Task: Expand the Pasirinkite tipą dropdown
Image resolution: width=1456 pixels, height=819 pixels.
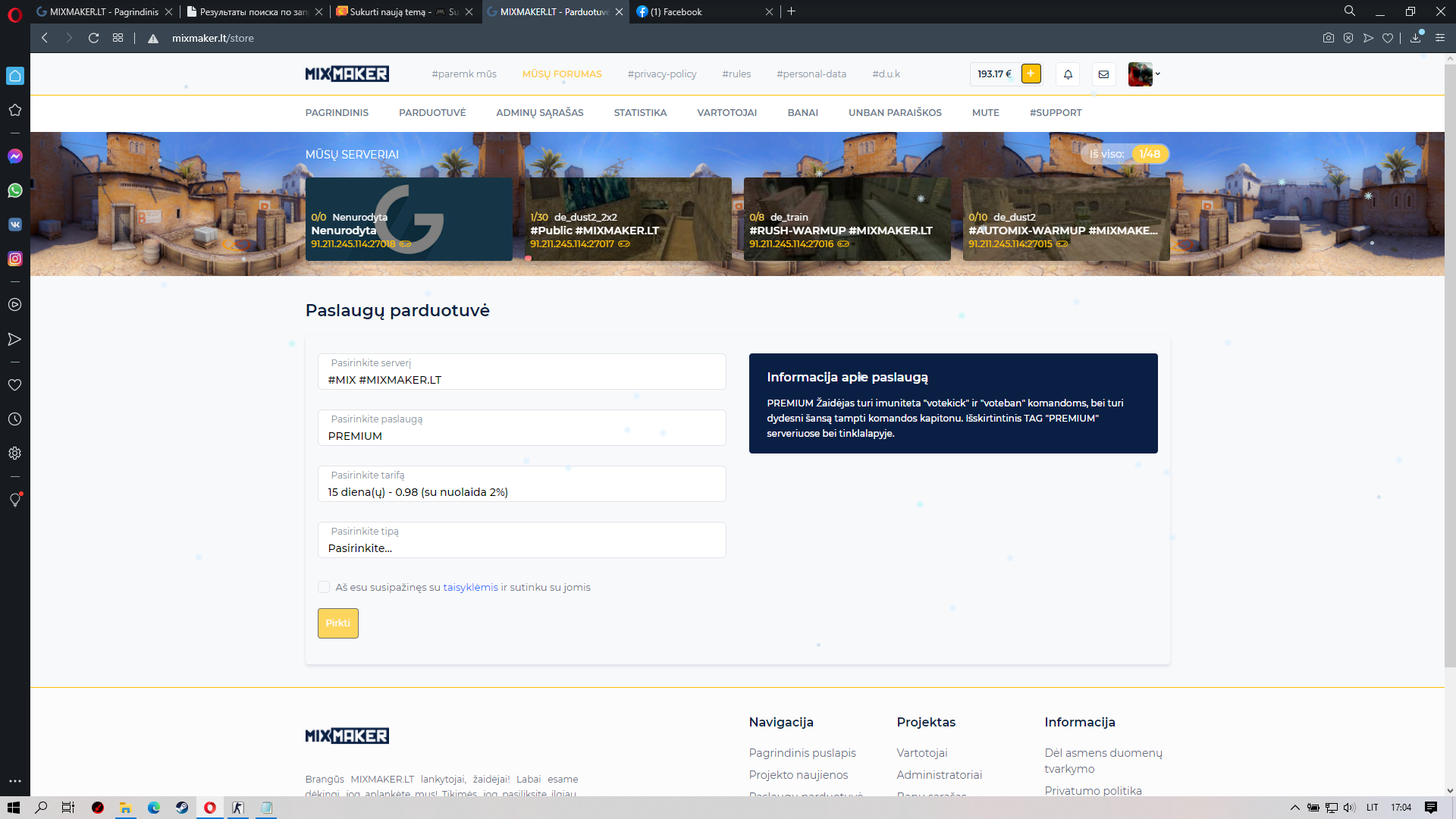Action: pos(522,540)
